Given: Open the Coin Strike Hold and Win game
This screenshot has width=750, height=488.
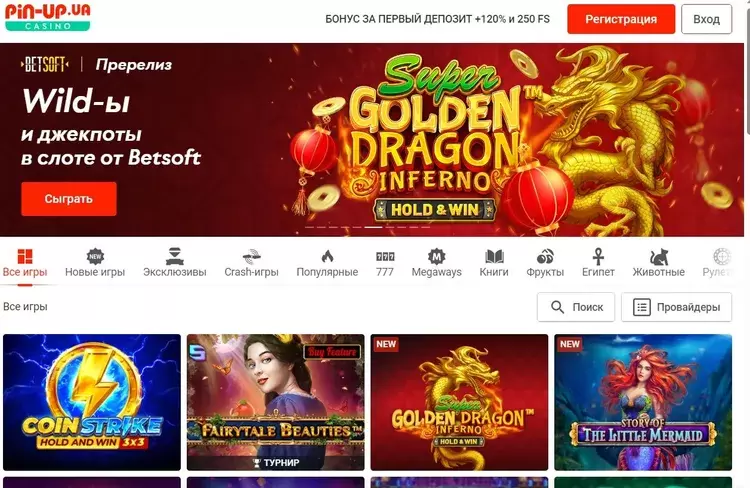Looking at the screenshot, I should coord(92,402).
